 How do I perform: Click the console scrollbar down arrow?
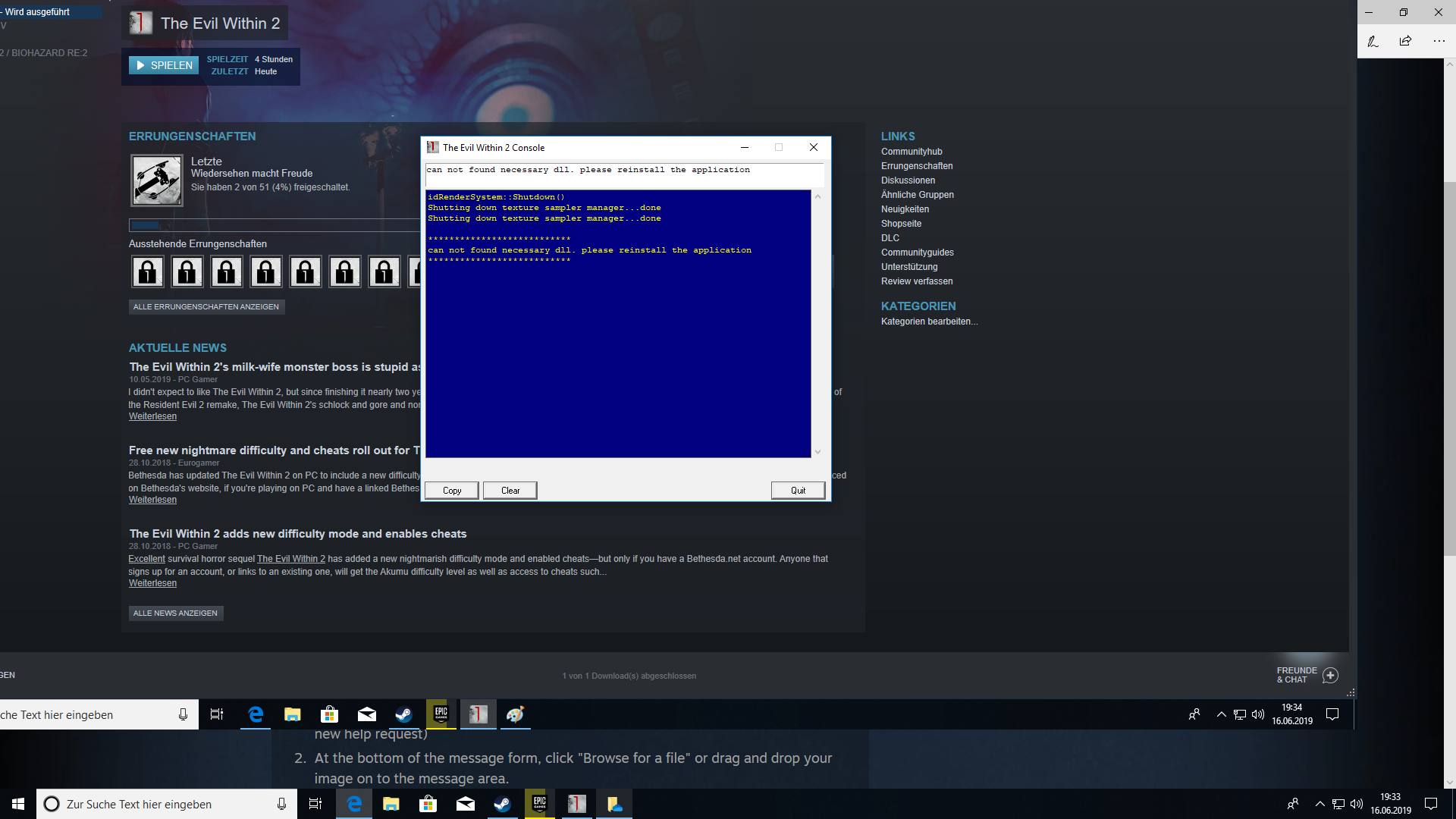point(817,452)
